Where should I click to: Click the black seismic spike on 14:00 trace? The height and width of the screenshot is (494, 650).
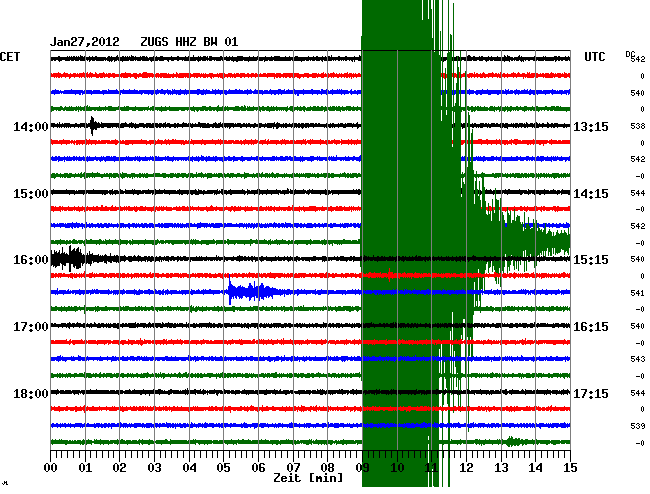click(92, 125)
